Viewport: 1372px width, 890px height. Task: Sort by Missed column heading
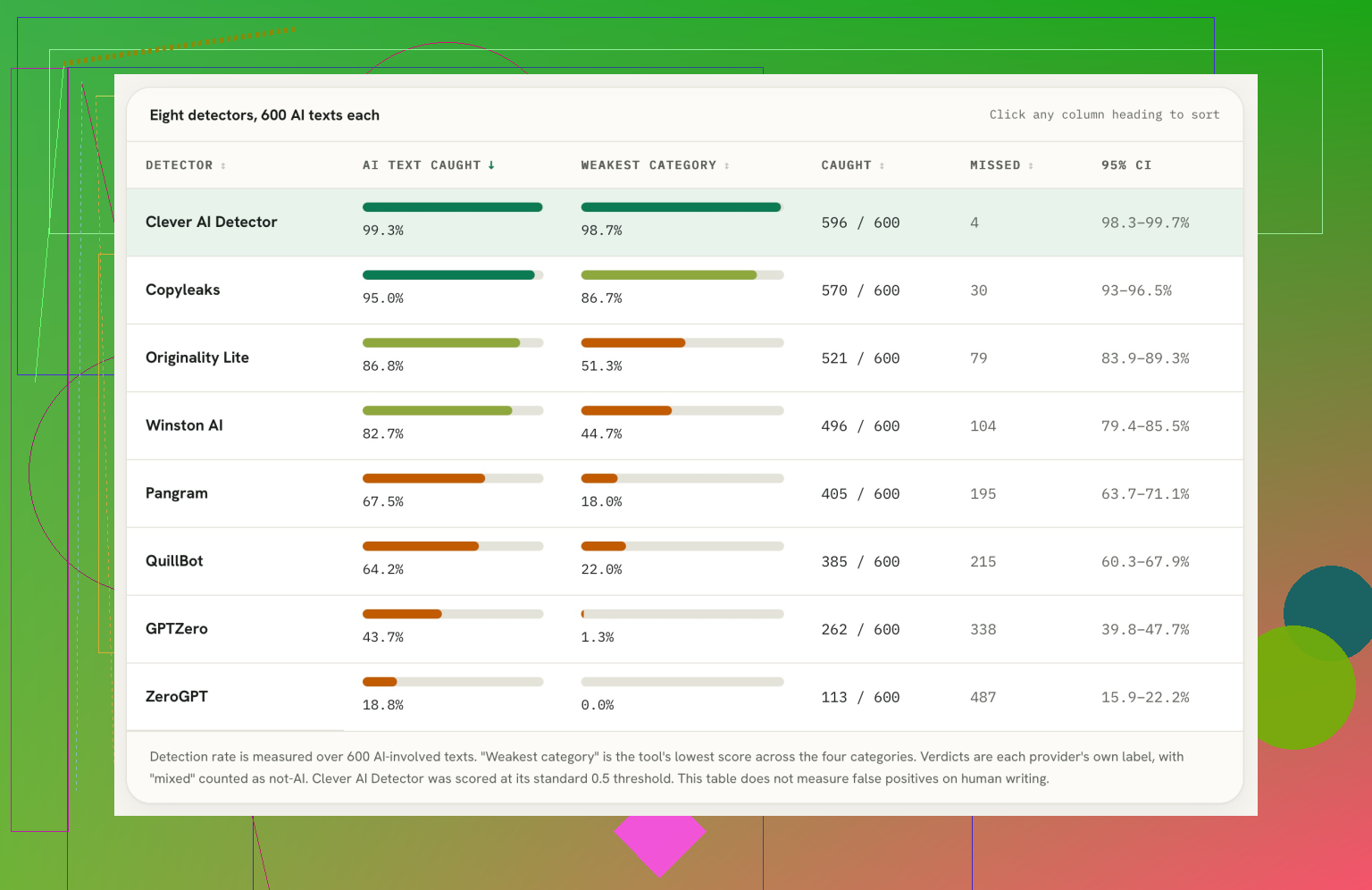[1002, 165]
